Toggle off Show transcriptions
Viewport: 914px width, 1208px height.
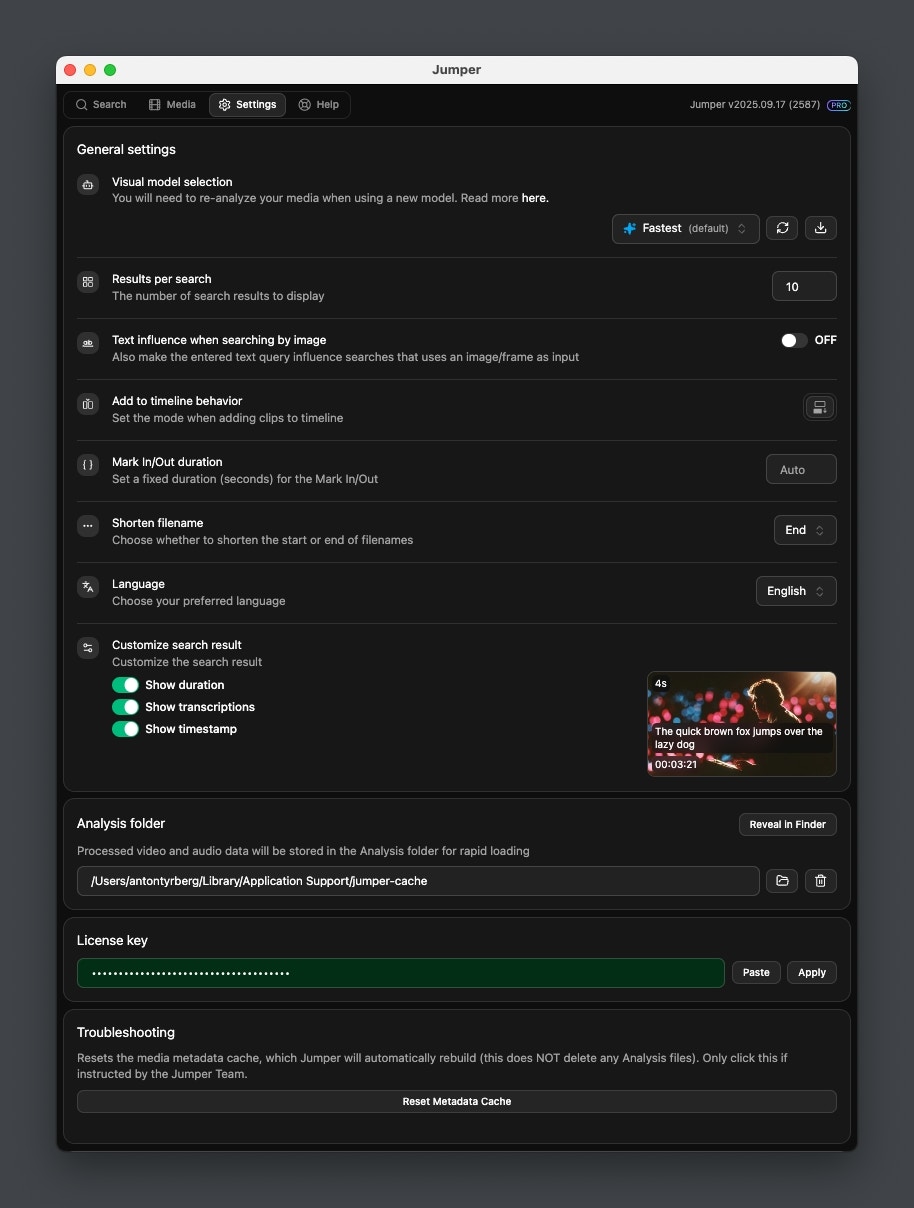pos(125,707)
